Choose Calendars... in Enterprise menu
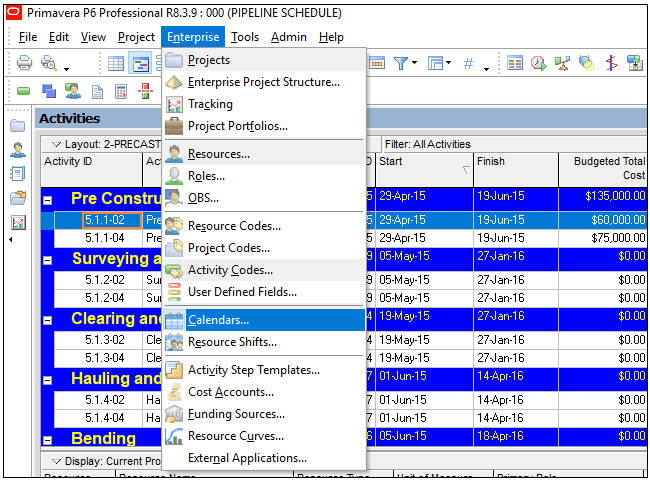The width and height of the screenshot is (650, 481). pyautogui.click(x=264, y=320)
